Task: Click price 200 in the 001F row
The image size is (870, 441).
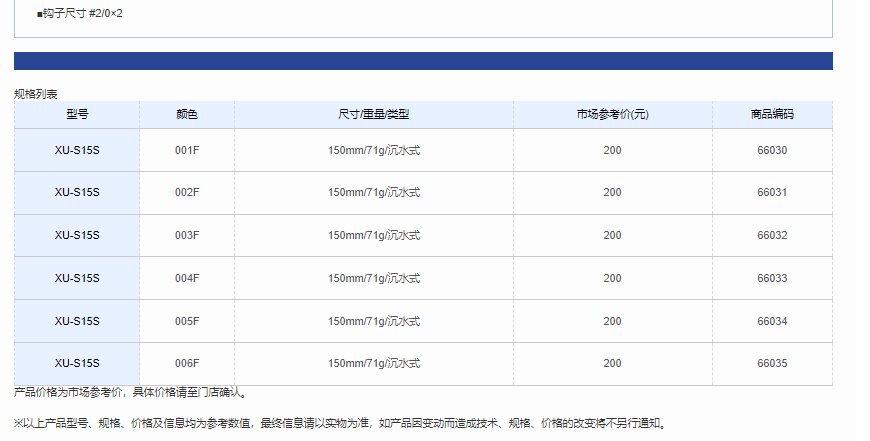Action: coord(613,150)
